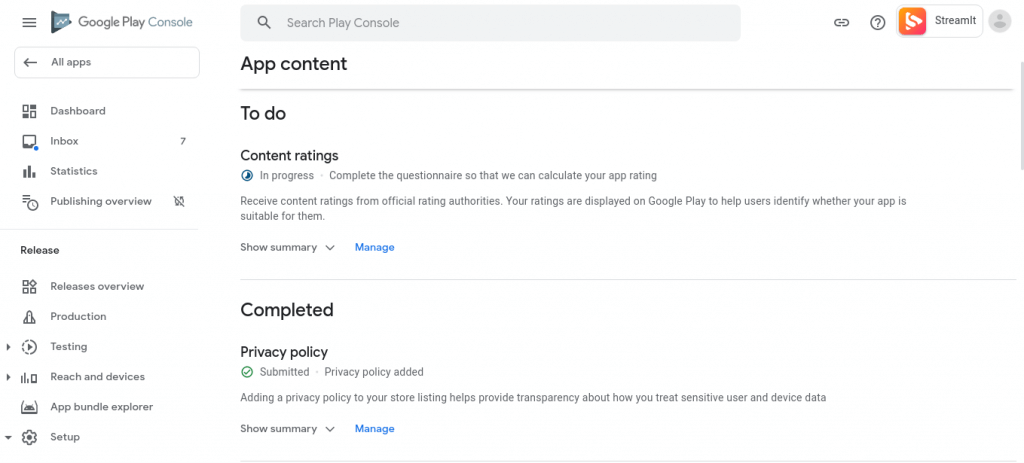Click the link icon in top bar
Image resolution: width=1024 pixels, height=463 pixels.
tap(842, 22)
